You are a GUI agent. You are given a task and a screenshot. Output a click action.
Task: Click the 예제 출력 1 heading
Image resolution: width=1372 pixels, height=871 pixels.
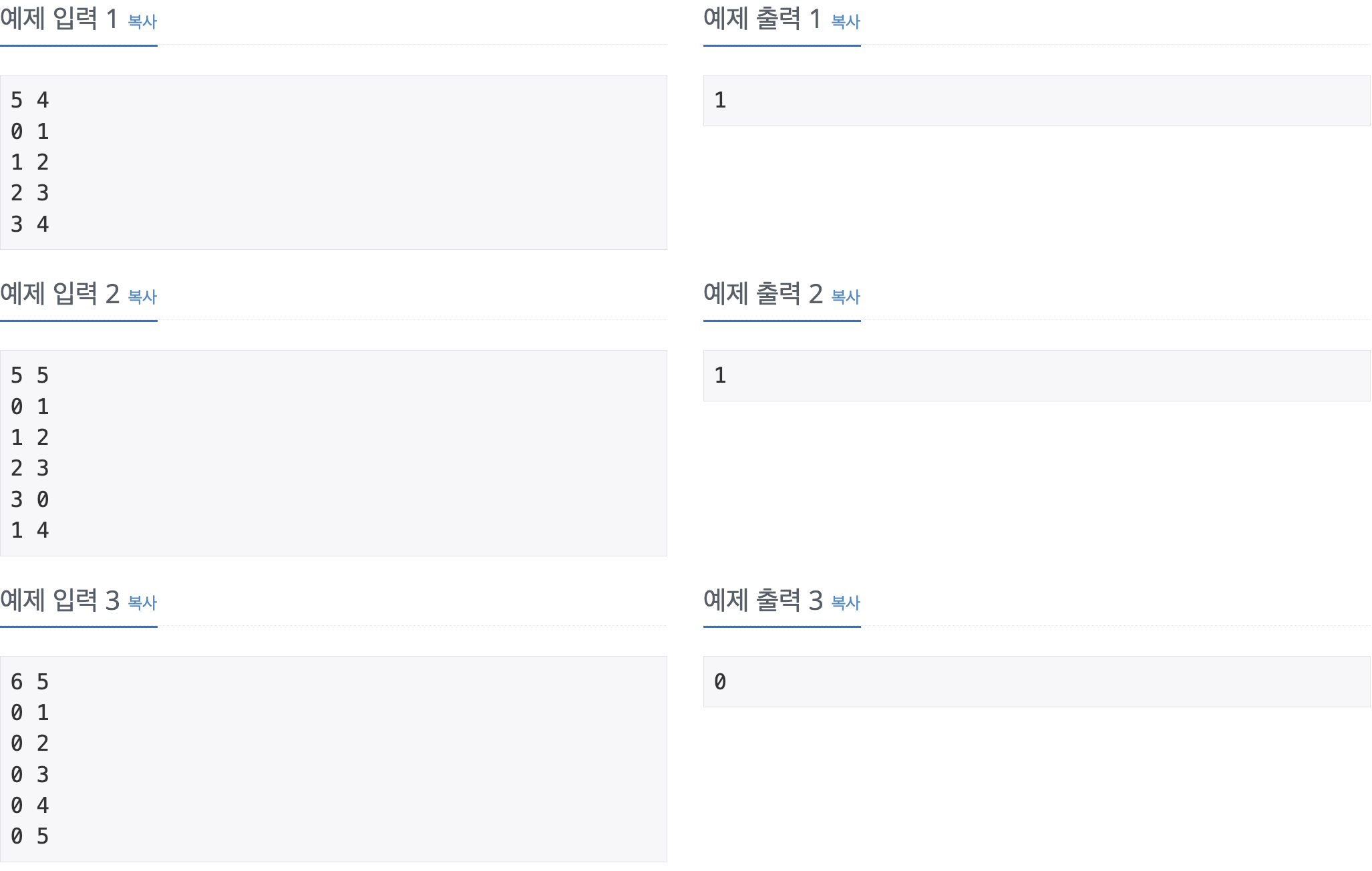click(760, 20)
